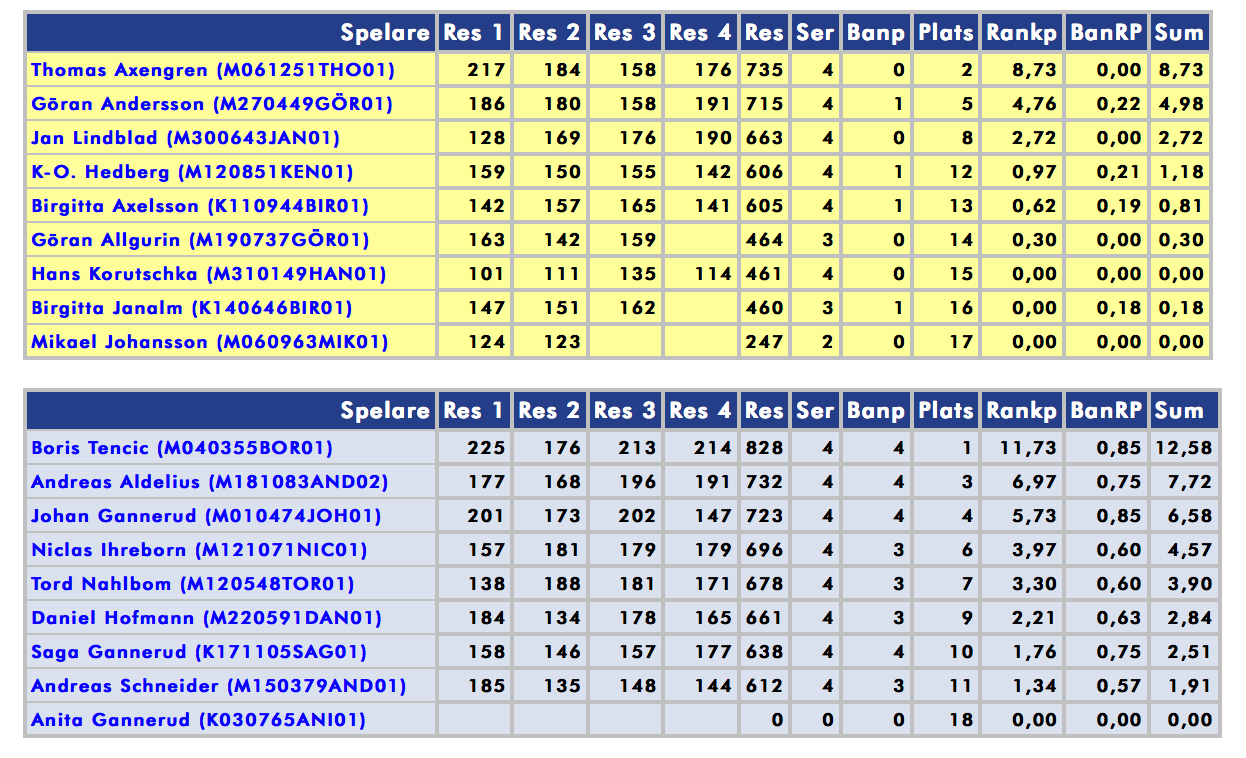The height and width of the screenshot is (758, 1246).
Task: Click Göran Allgurin player name
Action: (200, 240)
